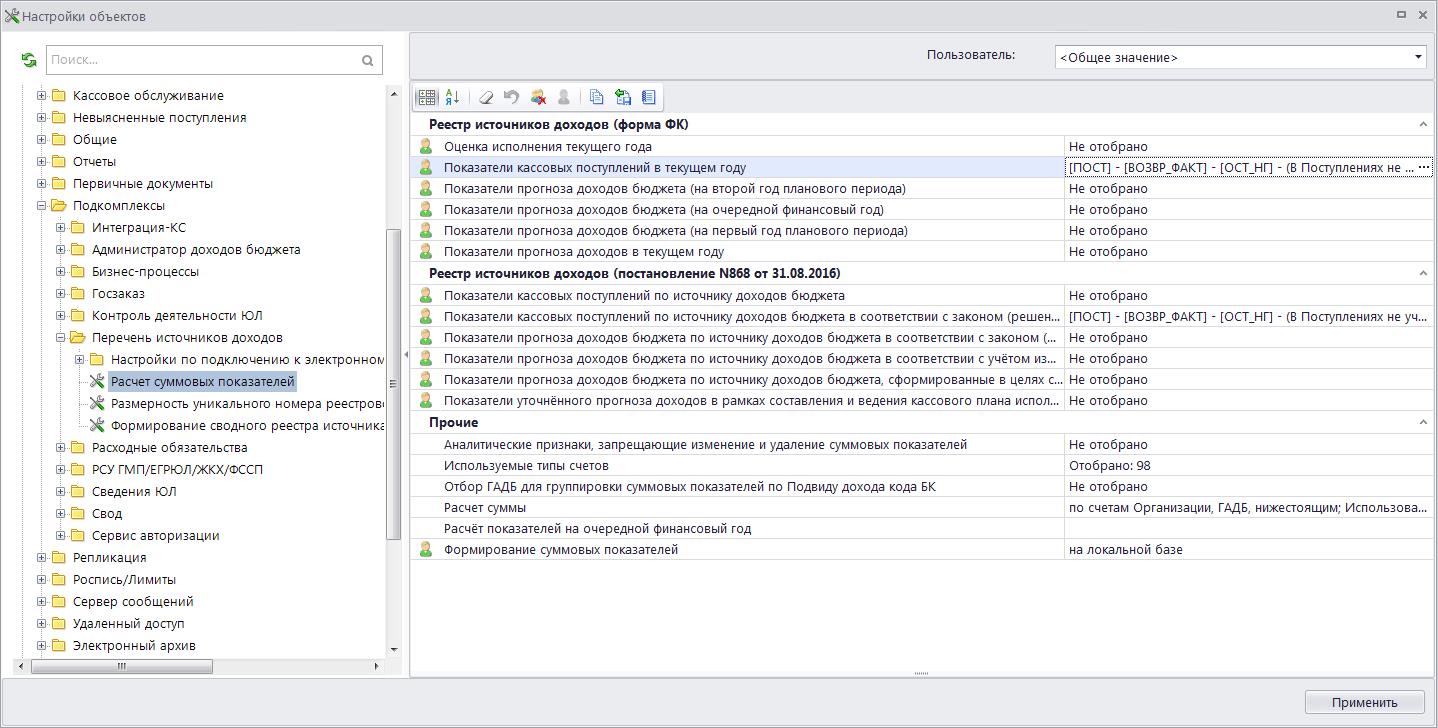Open the Пользователь dropdown
The height and width of the screenshot is (728, 1438).
1418,57
